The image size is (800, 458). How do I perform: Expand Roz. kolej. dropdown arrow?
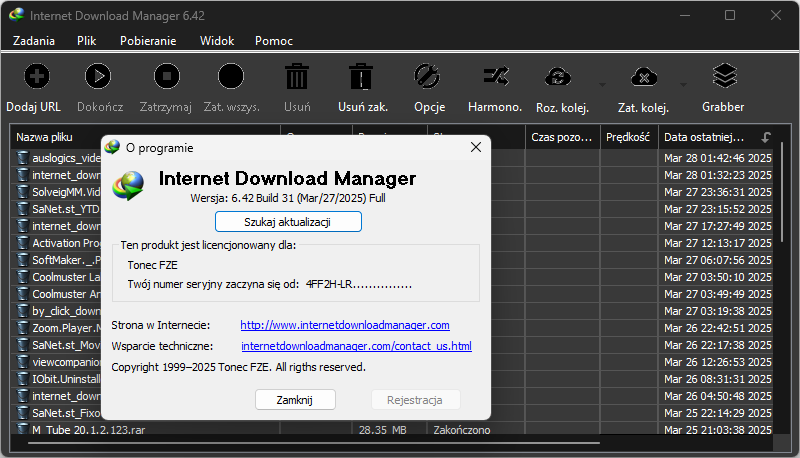(603, 85)
